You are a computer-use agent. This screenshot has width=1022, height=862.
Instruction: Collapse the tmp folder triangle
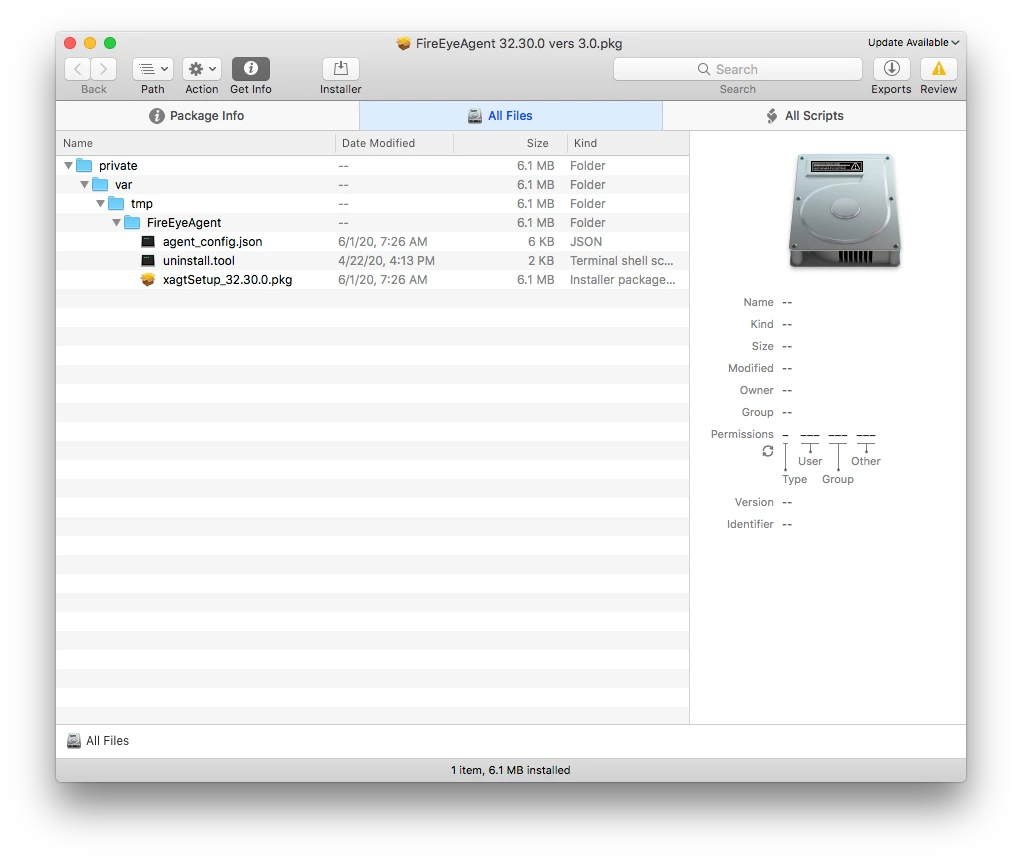(x=100, y=203)
